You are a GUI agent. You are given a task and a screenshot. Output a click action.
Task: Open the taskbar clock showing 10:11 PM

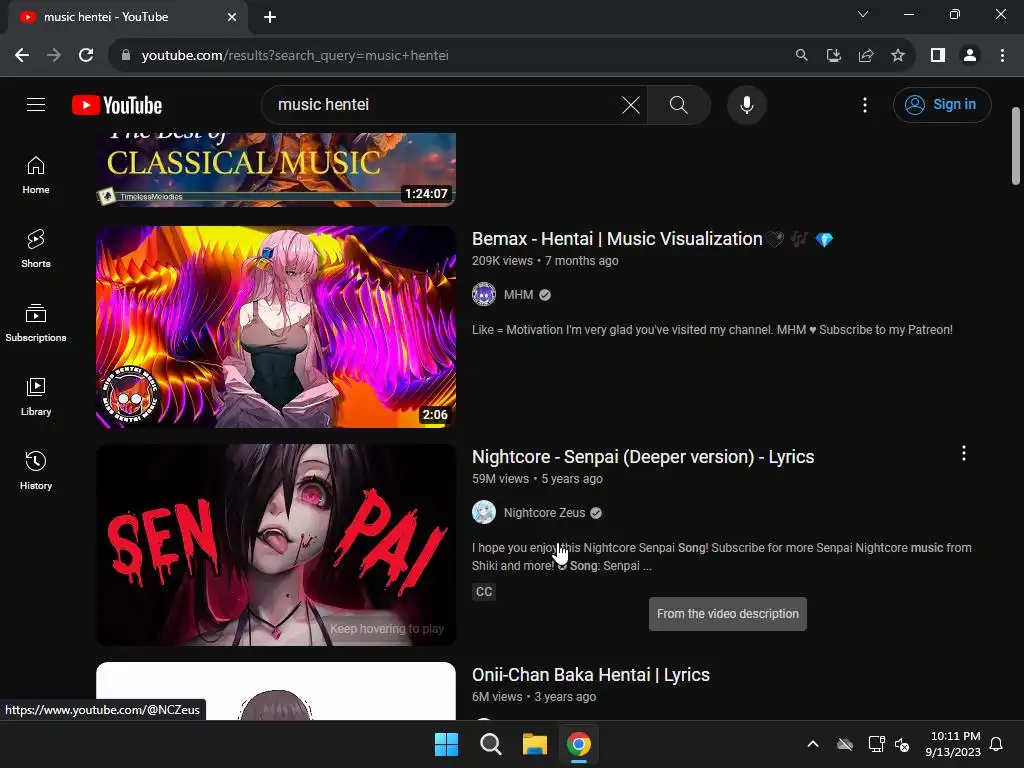click(953, 744)
